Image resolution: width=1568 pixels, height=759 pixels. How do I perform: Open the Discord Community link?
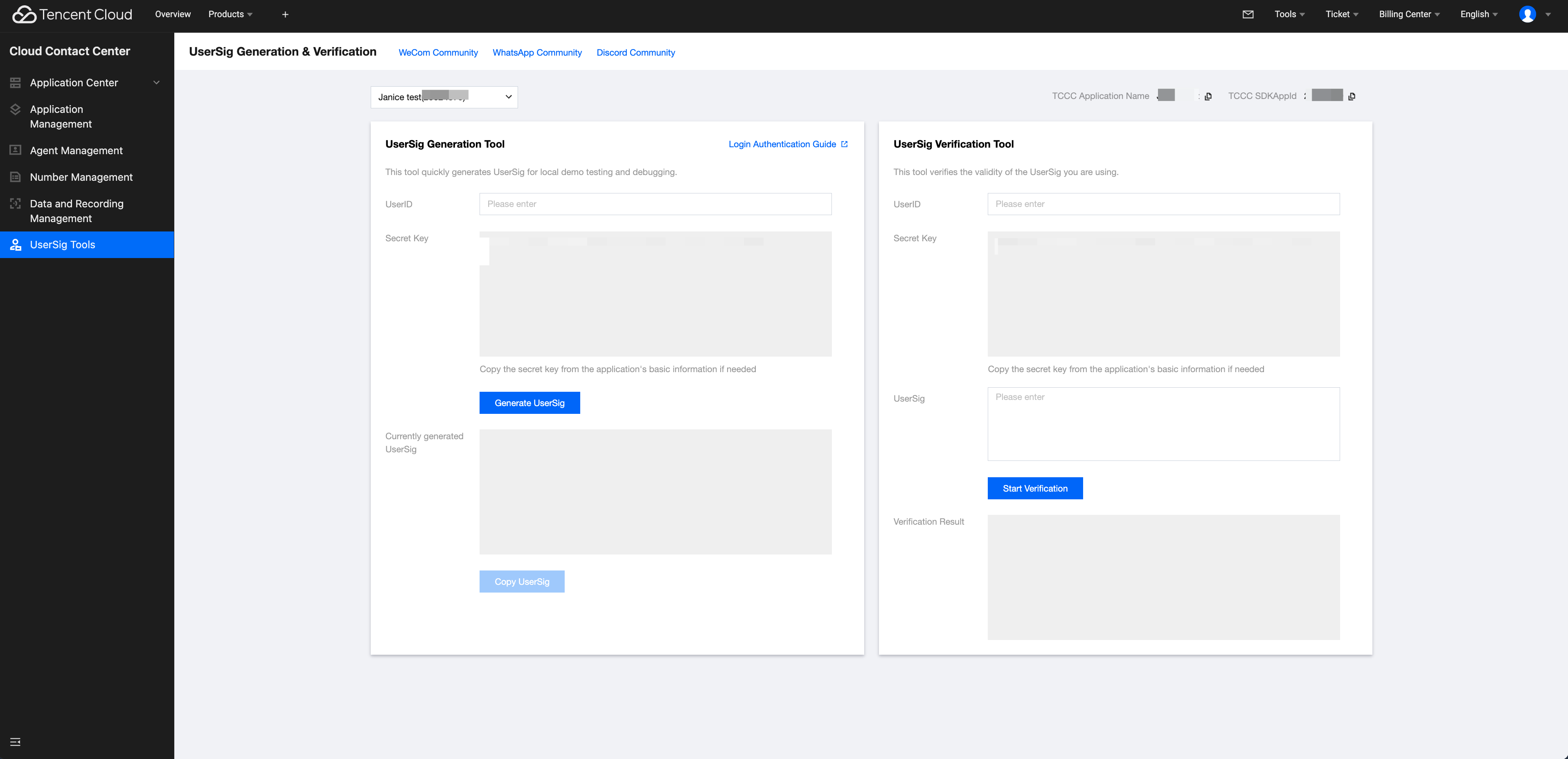coord(635,53)
